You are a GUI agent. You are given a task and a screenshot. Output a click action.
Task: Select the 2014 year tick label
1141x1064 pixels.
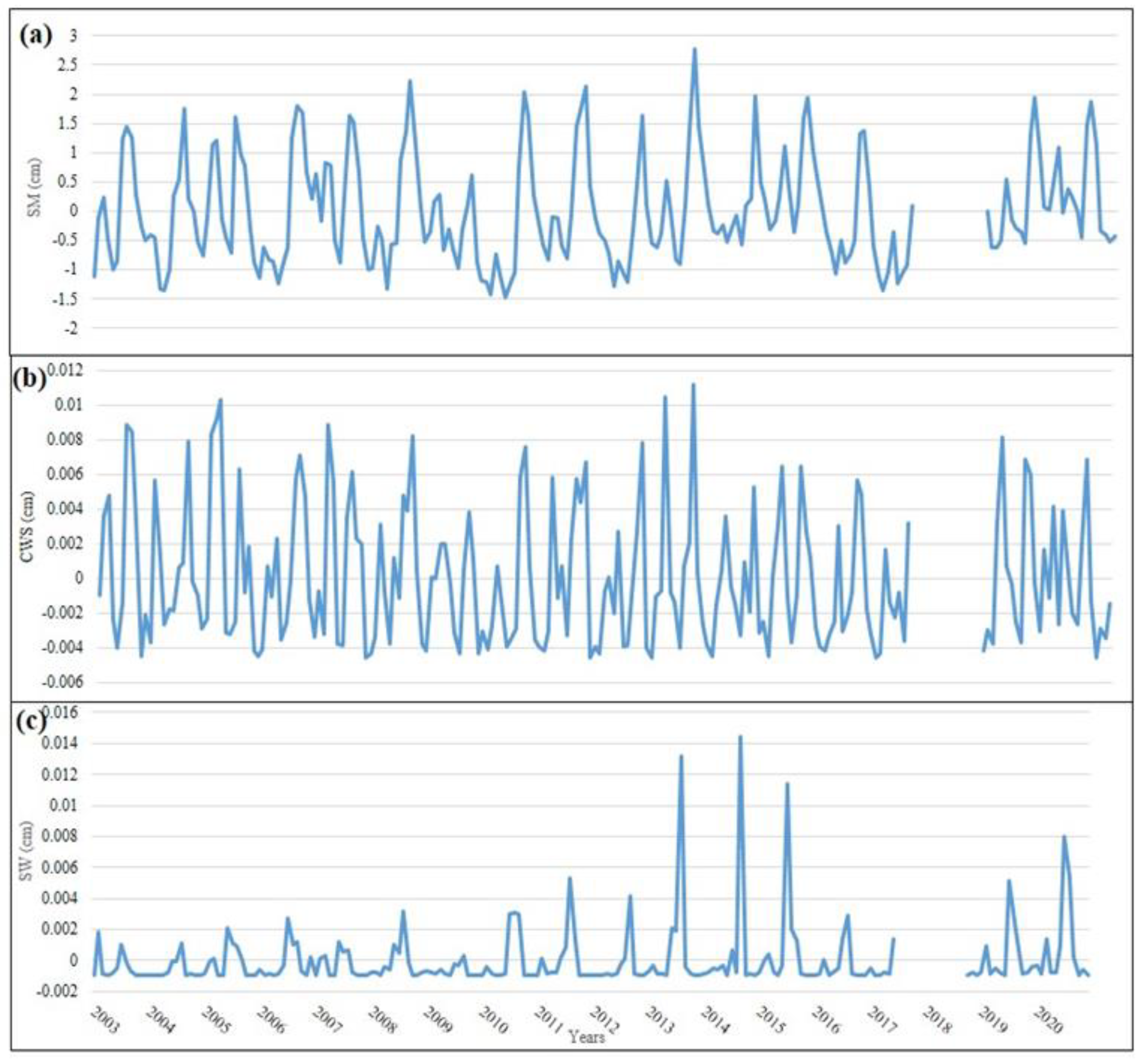715,1020
